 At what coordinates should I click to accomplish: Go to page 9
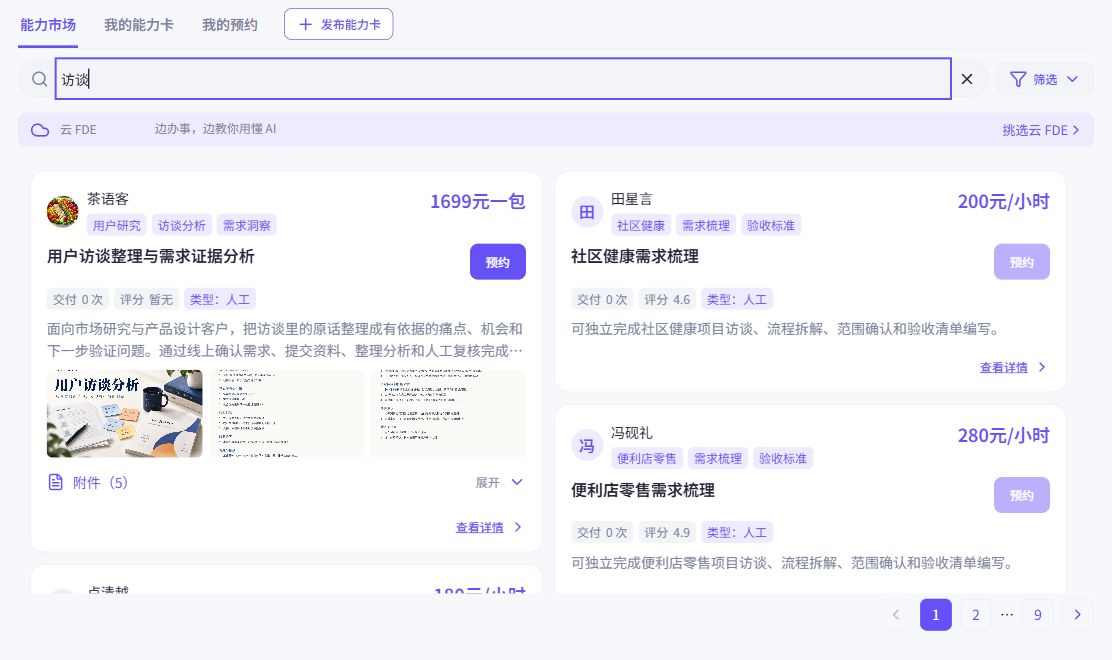pyautogui.click(x=1038, y=615)
